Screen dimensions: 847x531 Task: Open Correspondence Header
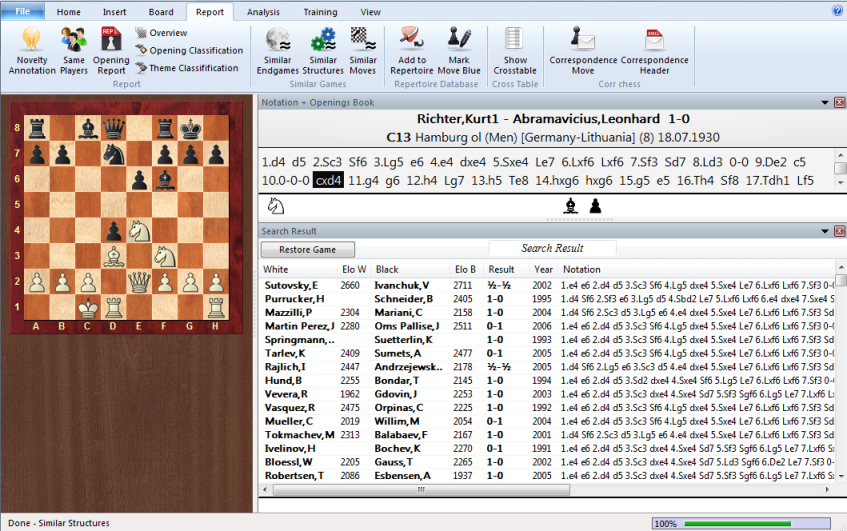(654, 50)
